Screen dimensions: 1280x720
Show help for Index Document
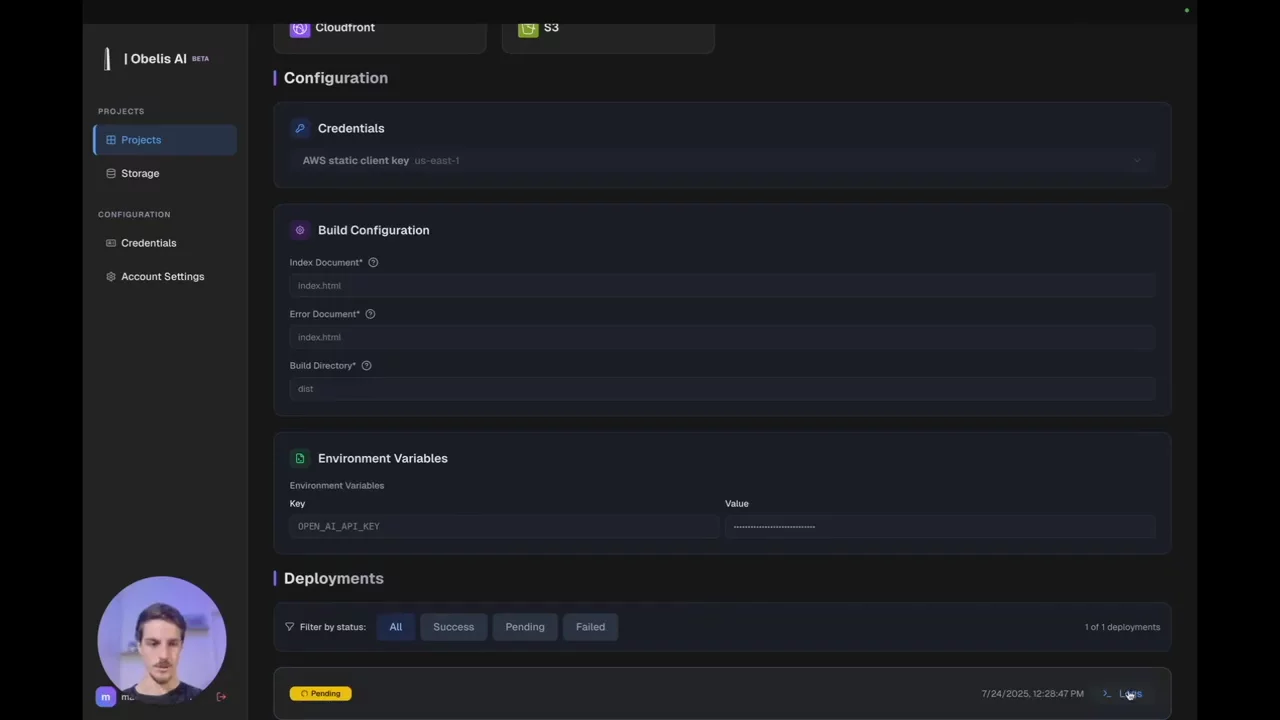click(373, 262)
